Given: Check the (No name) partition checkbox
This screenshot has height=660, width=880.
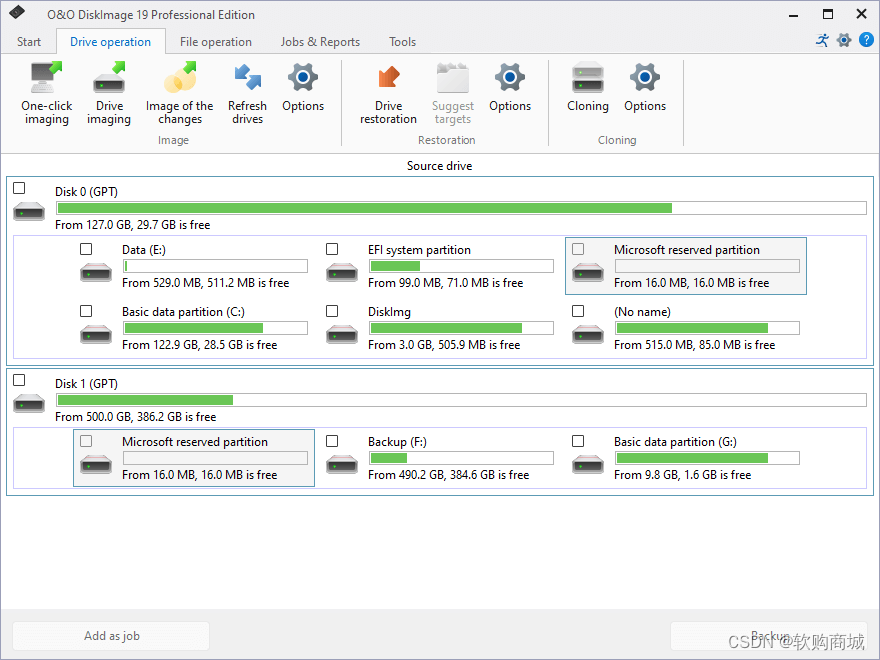Looking at the screenshot, I should point(578,311).
